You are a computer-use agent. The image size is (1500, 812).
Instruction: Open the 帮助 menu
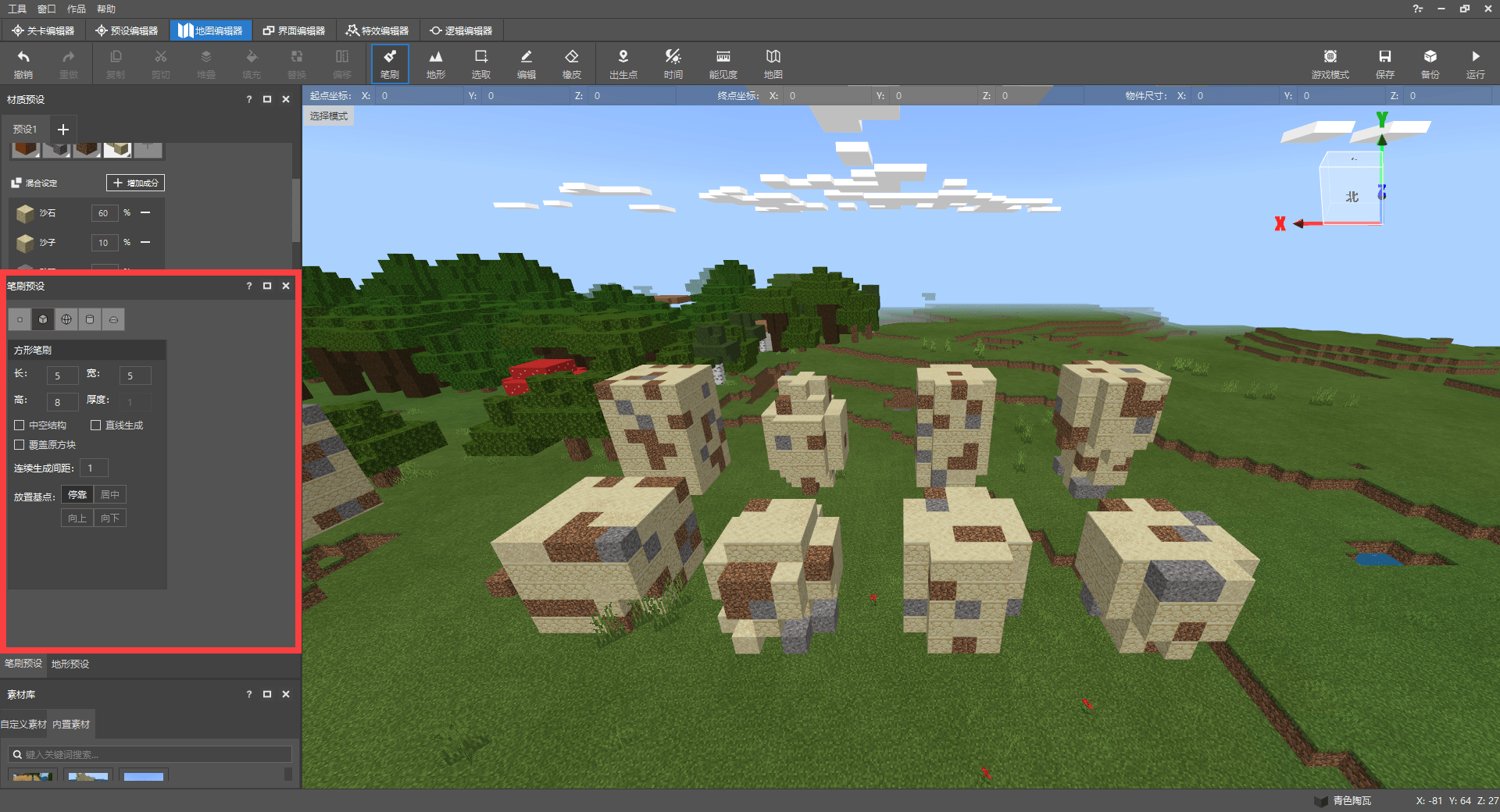point(106,9)
